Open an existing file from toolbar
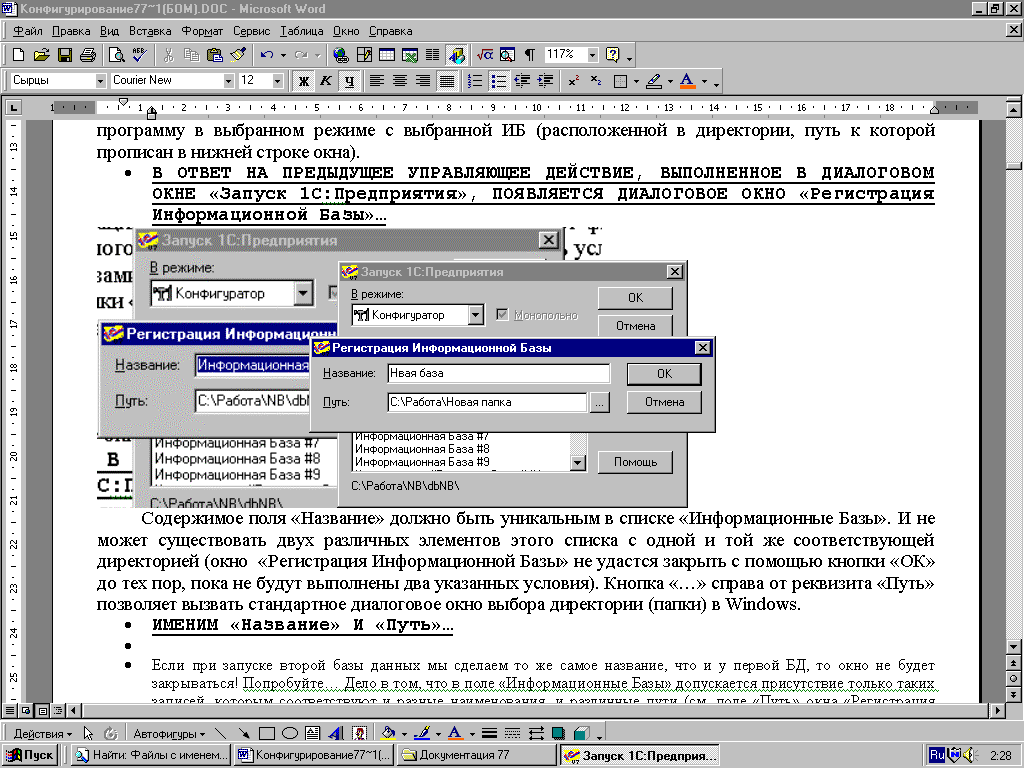Screen dimensions: 1024x768 tap(41, 55)
